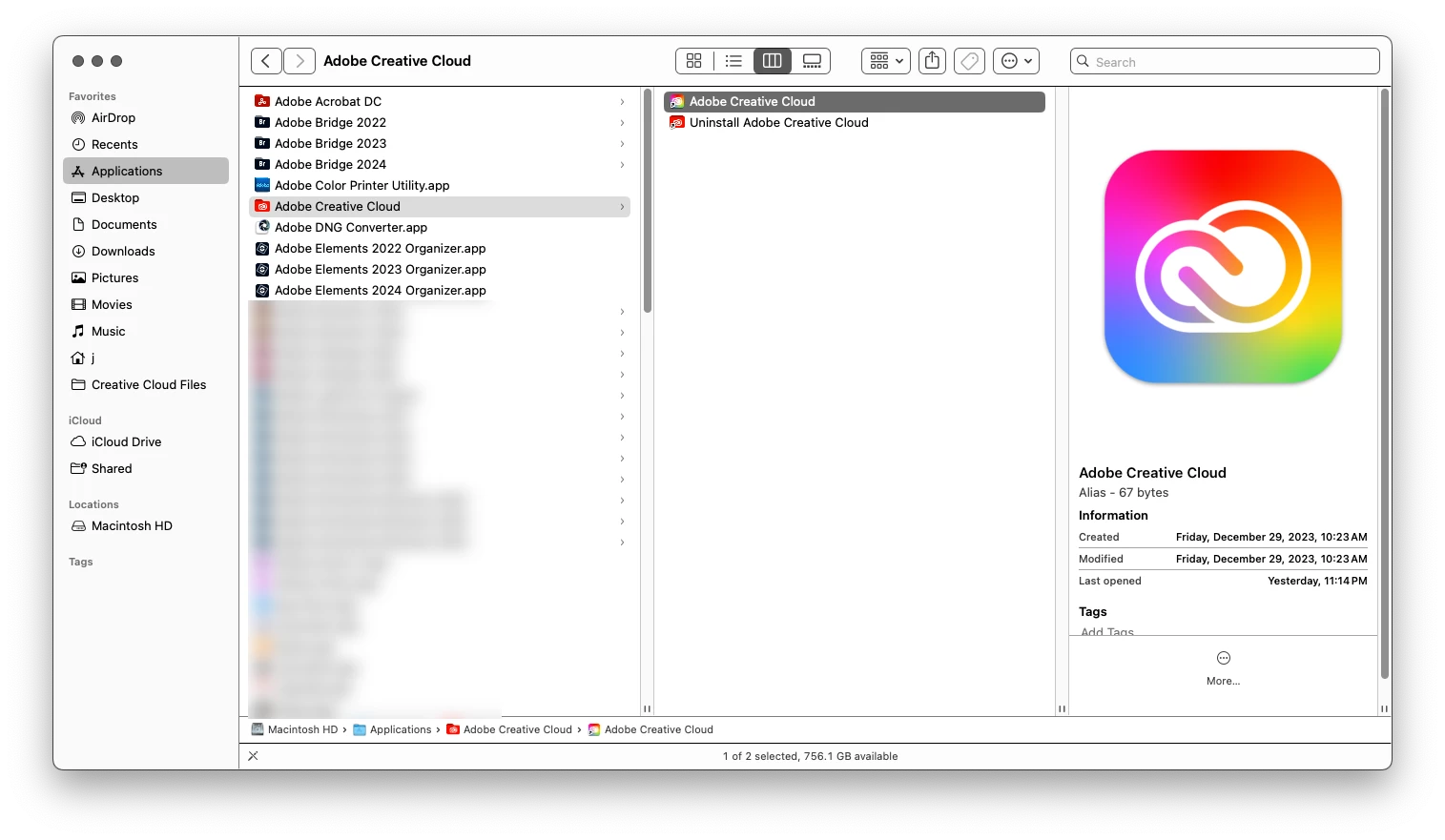Click the Adobe Elements 2024 Organizer.app icon
The width and height of the screenshot is (1445, 840).
click(x=262, y=290)
